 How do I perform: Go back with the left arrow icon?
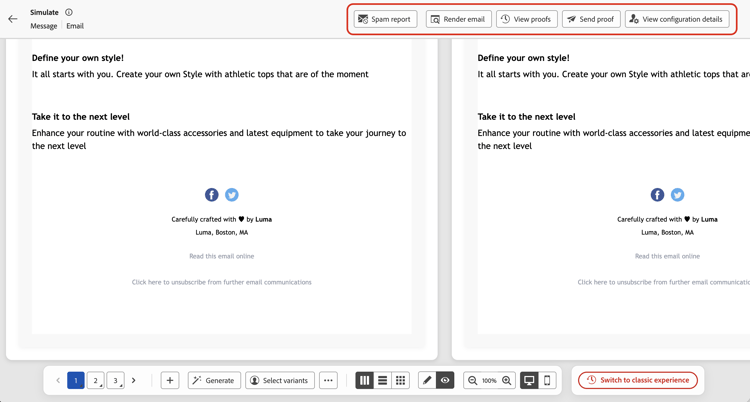(x=12, y=19)
